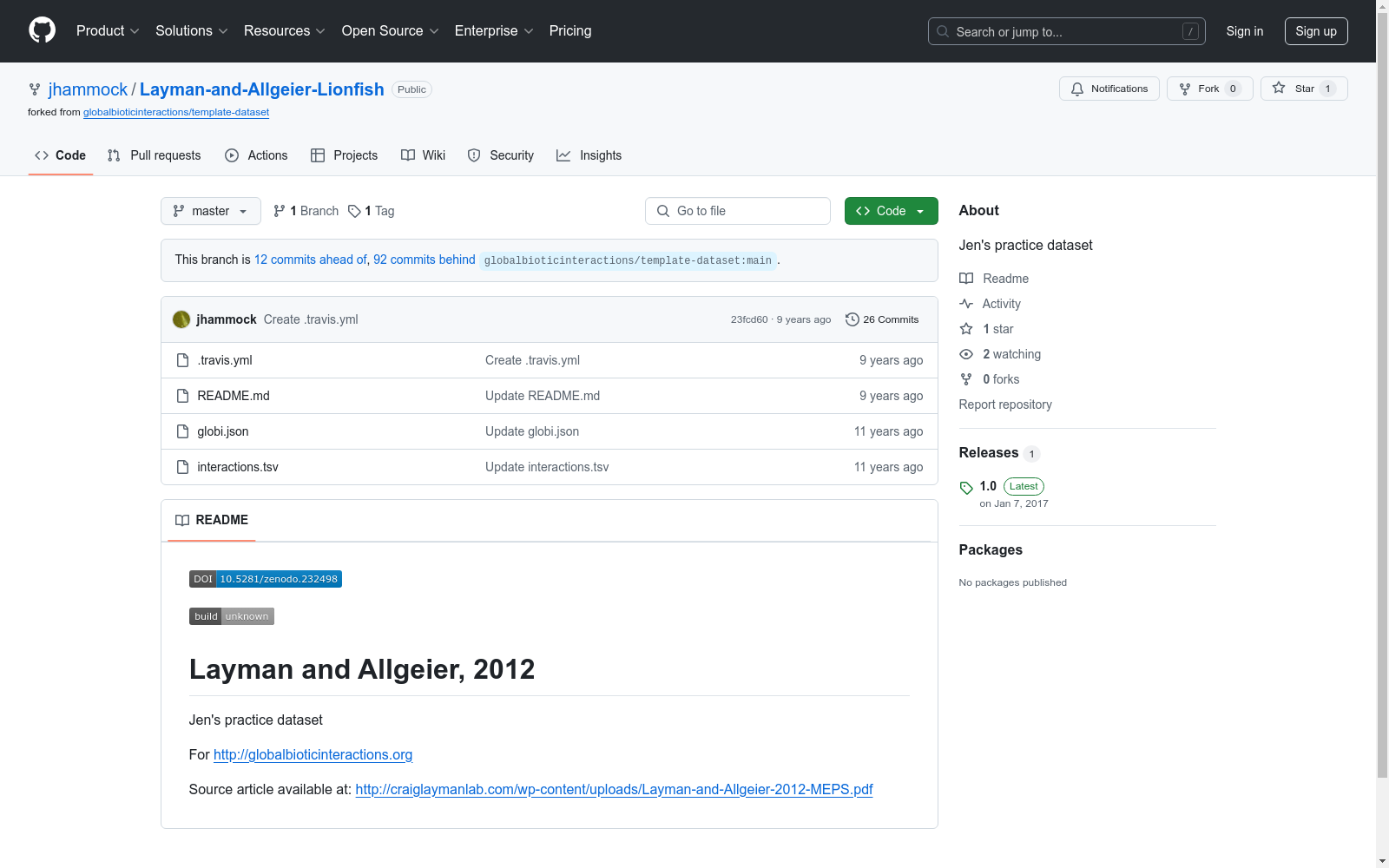Click the file icon beside interactions.tsv
This screenshot has width=1389, height=868.
pyautogui.click(x=182, y=467)
